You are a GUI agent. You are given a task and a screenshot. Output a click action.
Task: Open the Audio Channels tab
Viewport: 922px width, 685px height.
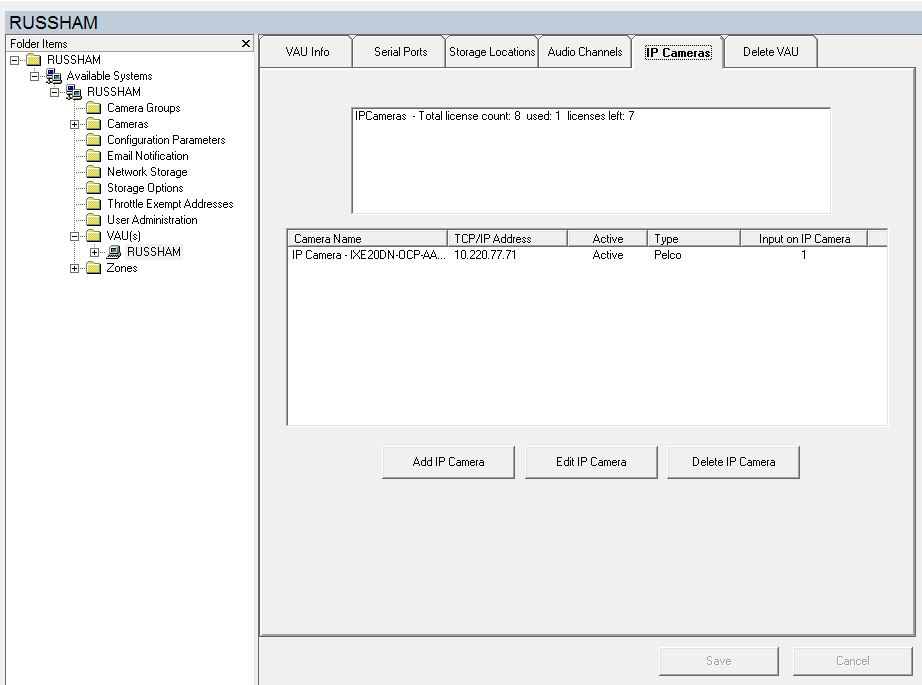[585, 51]
